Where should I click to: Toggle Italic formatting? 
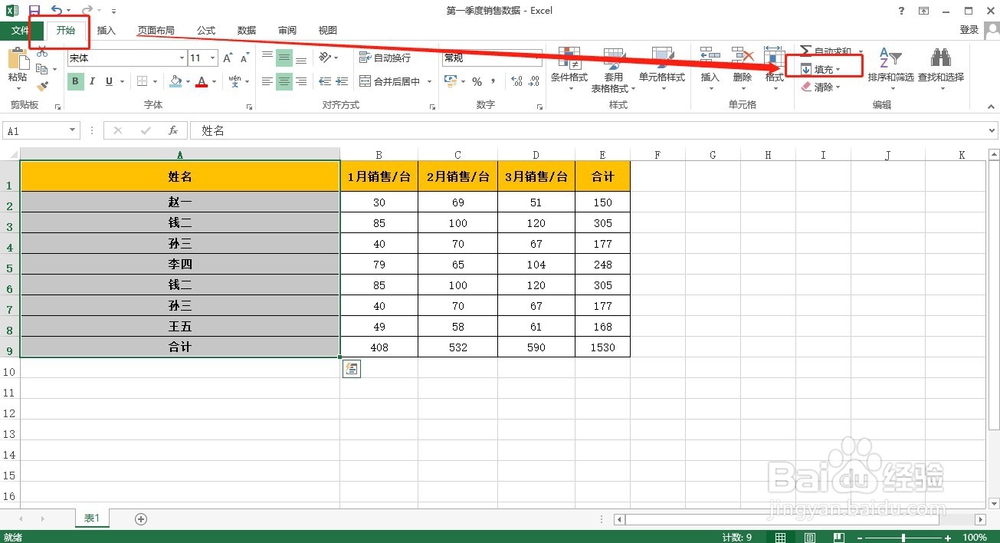[x=92, y=81]
